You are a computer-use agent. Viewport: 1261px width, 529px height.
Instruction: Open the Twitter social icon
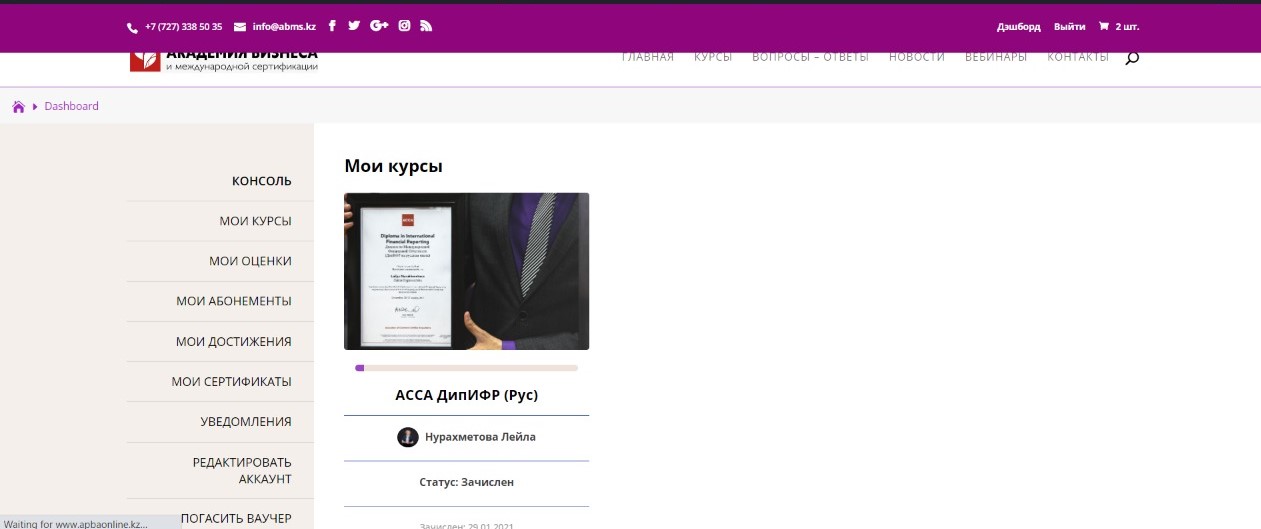354,26
